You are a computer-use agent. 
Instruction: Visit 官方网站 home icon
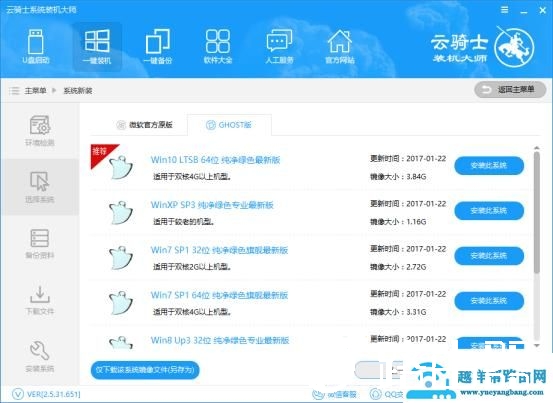tap(340, 47)
